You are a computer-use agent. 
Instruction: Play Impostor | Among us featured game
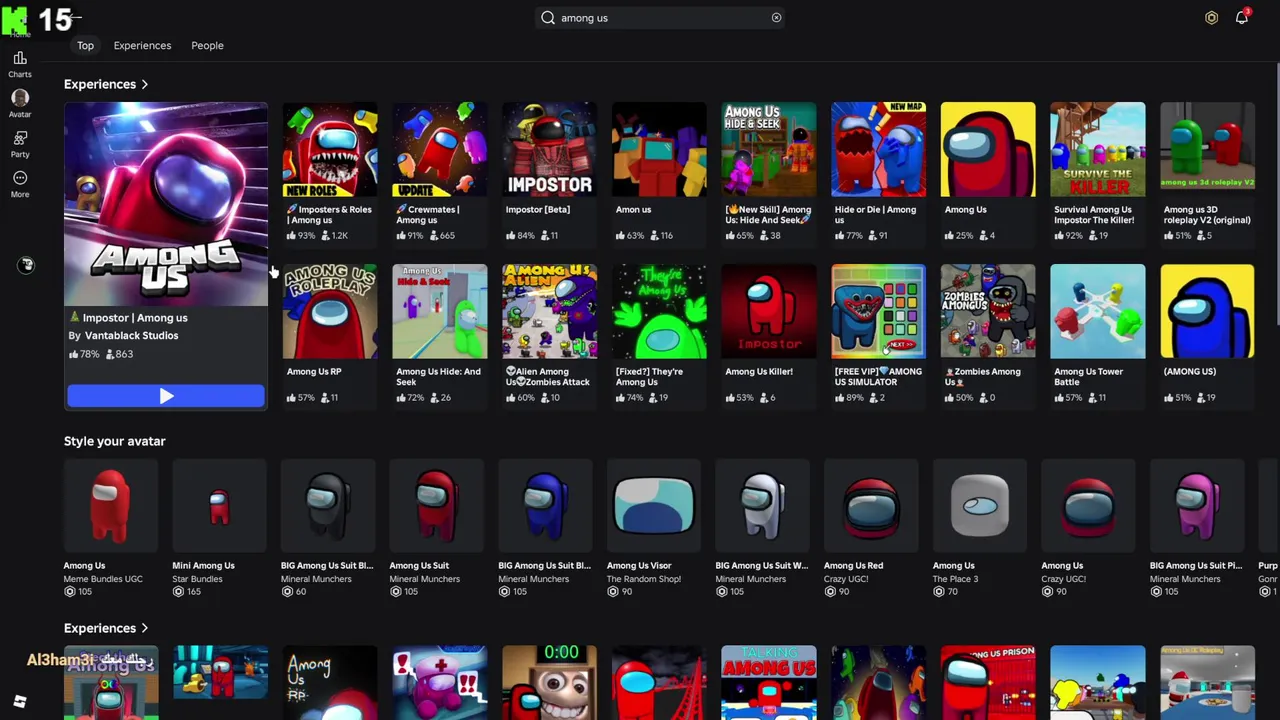pos(166,397)
